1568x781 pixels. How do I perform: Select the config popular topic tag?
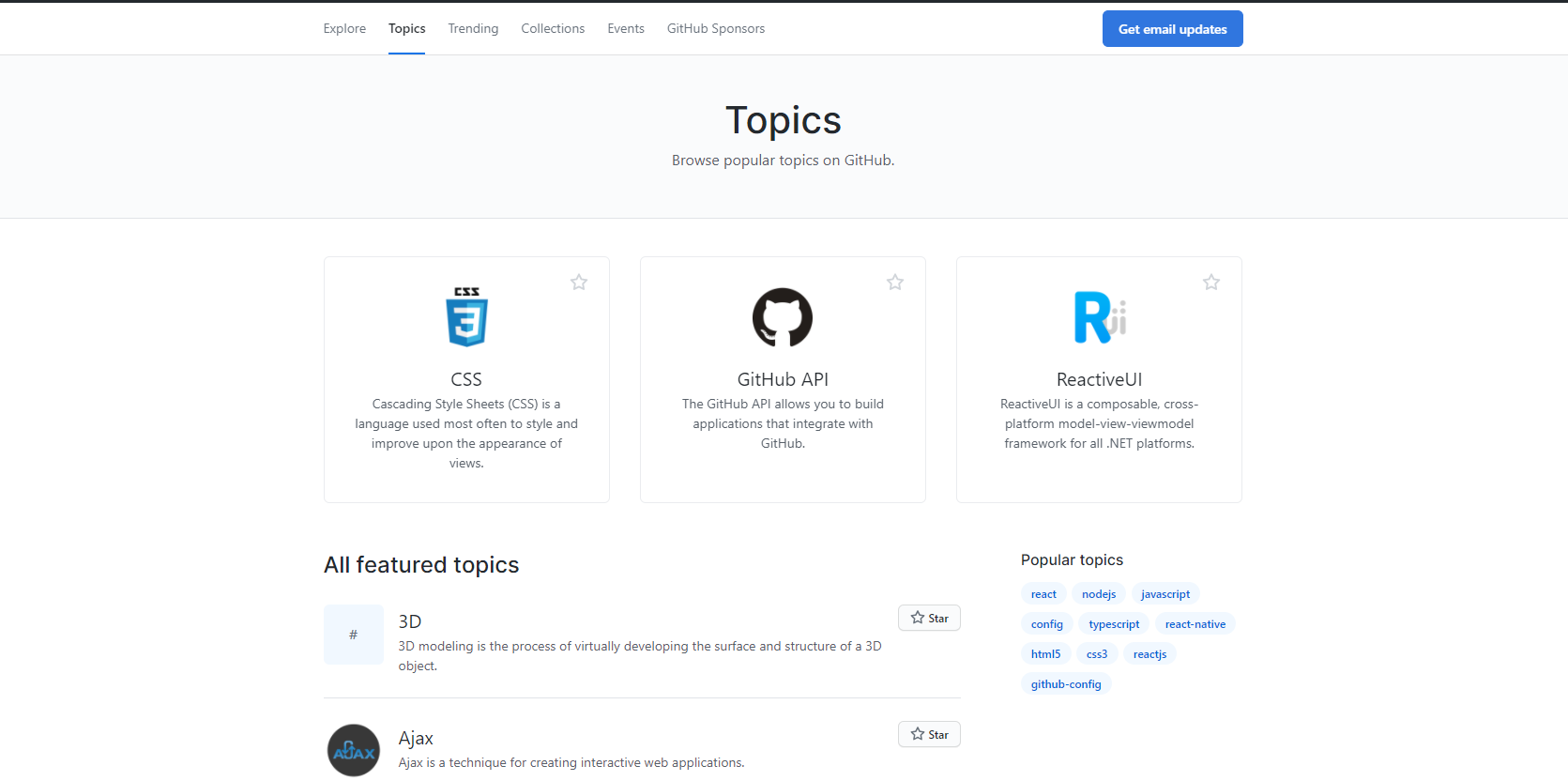pyautogui.click(x=1047, y=624)
